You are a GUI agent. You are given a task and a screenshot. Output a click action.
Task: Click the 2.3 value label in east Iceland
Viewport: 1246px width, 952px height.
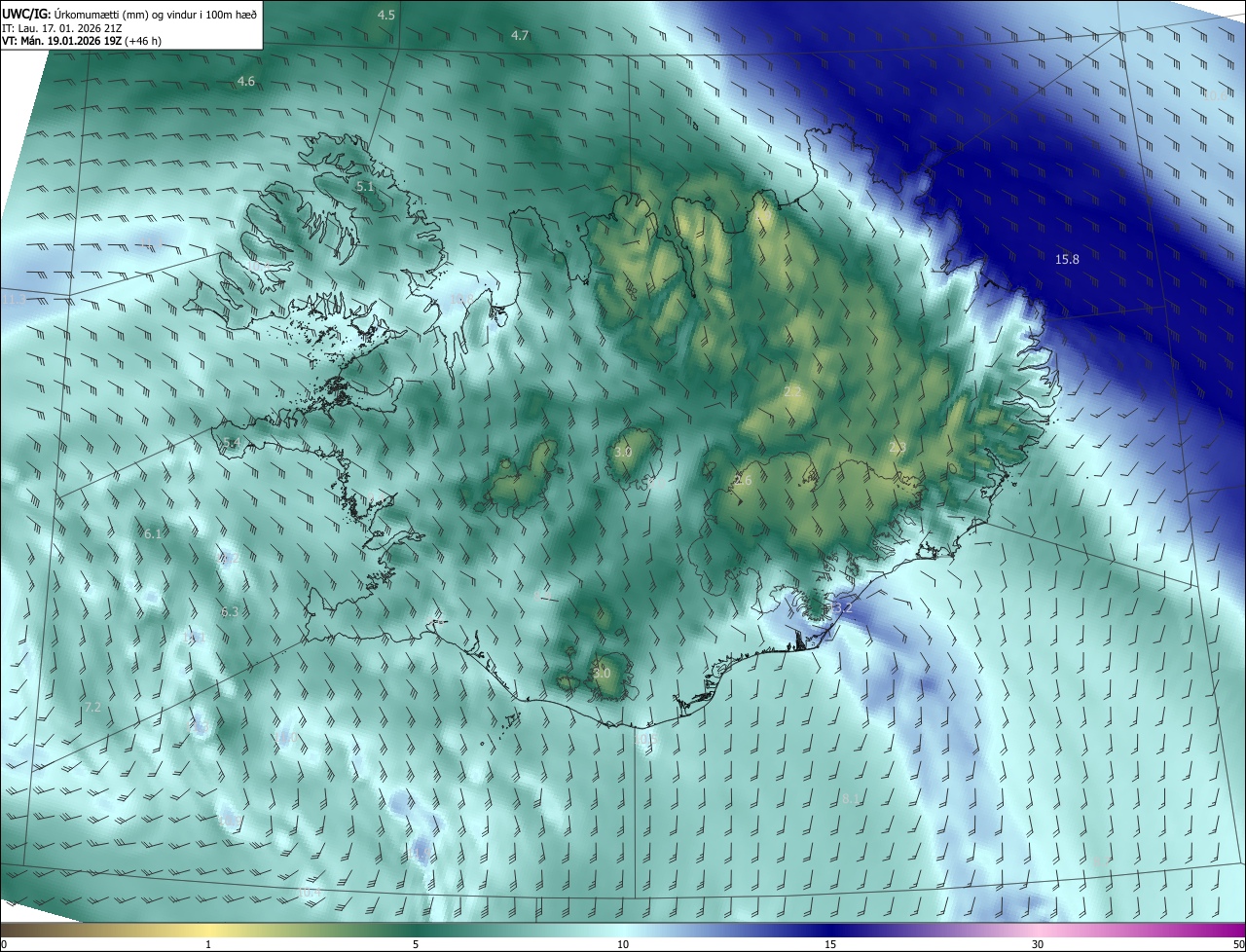click(897, 447)
